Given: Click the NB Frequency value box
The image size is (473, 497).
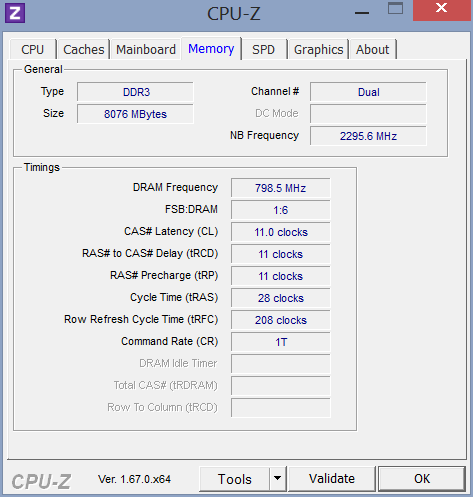Looking at the screenshot, I should pos(368,136).
